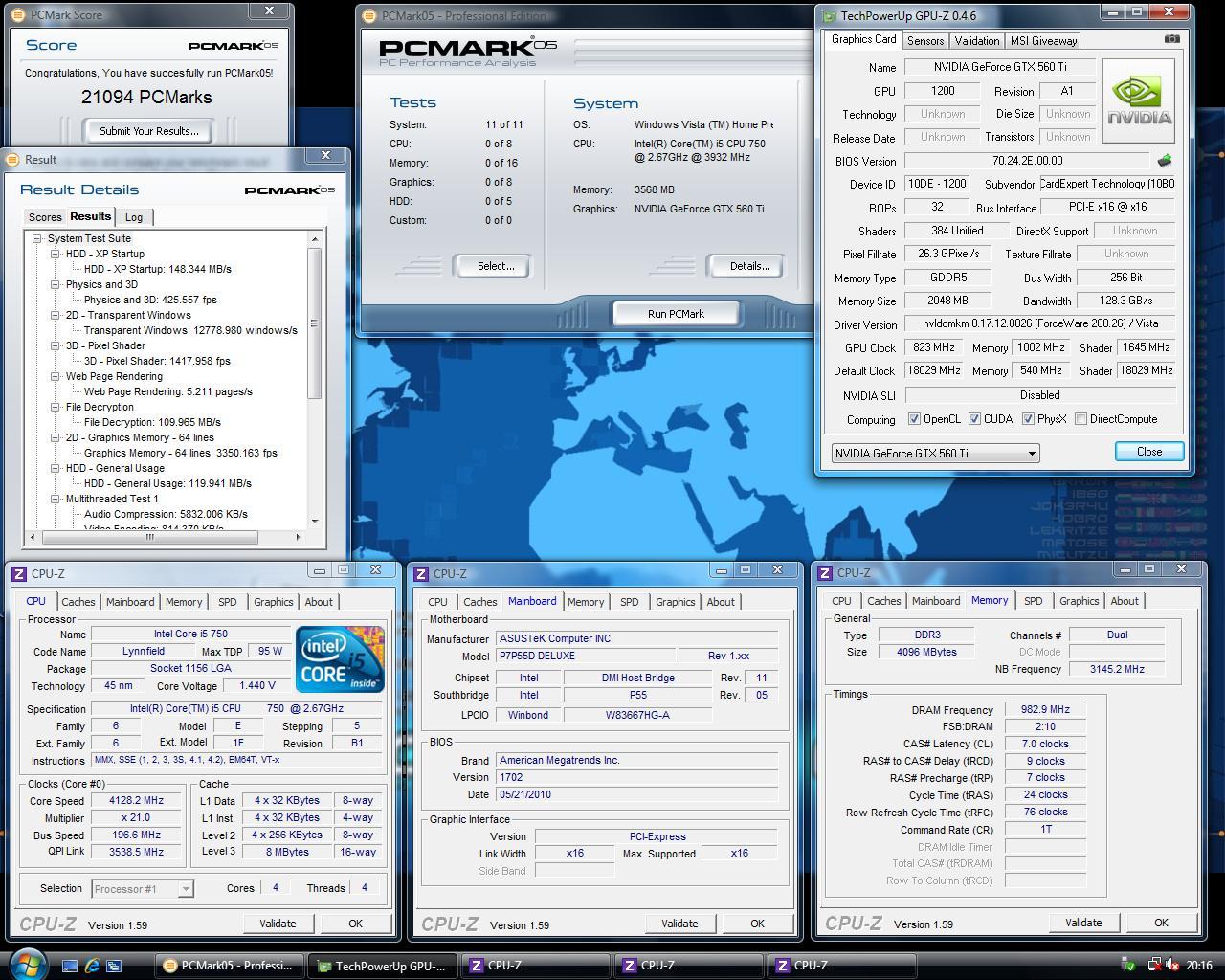Open the Processor #1 selection dropdown
Screen dimensions: 1225x980
(x=142, y=889)
